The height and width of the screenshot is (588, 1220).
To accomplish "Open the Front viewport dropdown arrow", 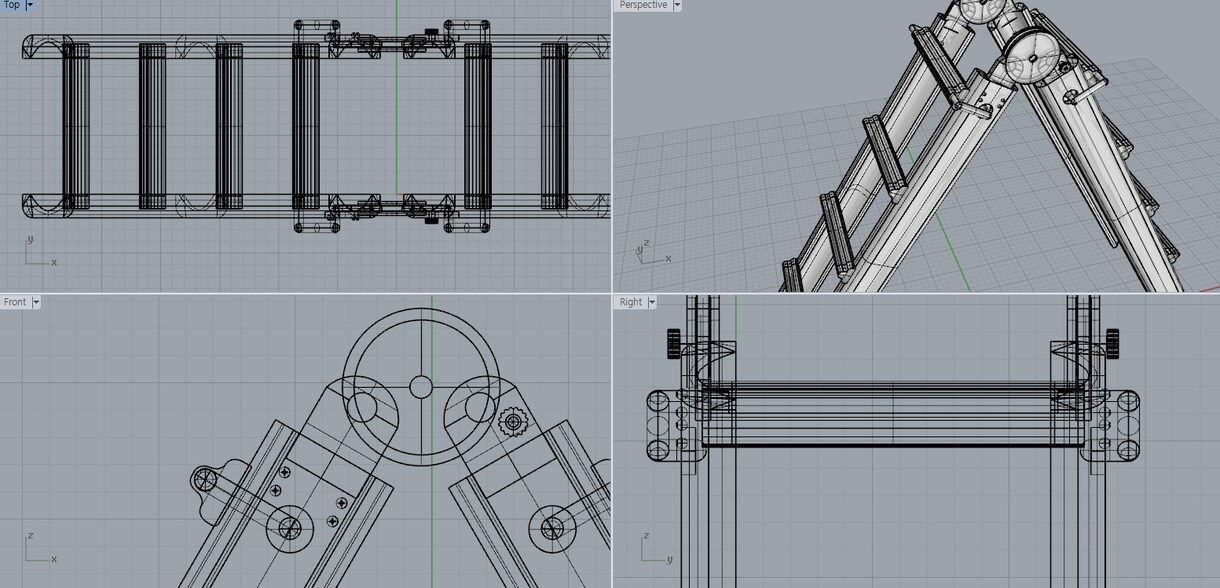I will (36, 302).
